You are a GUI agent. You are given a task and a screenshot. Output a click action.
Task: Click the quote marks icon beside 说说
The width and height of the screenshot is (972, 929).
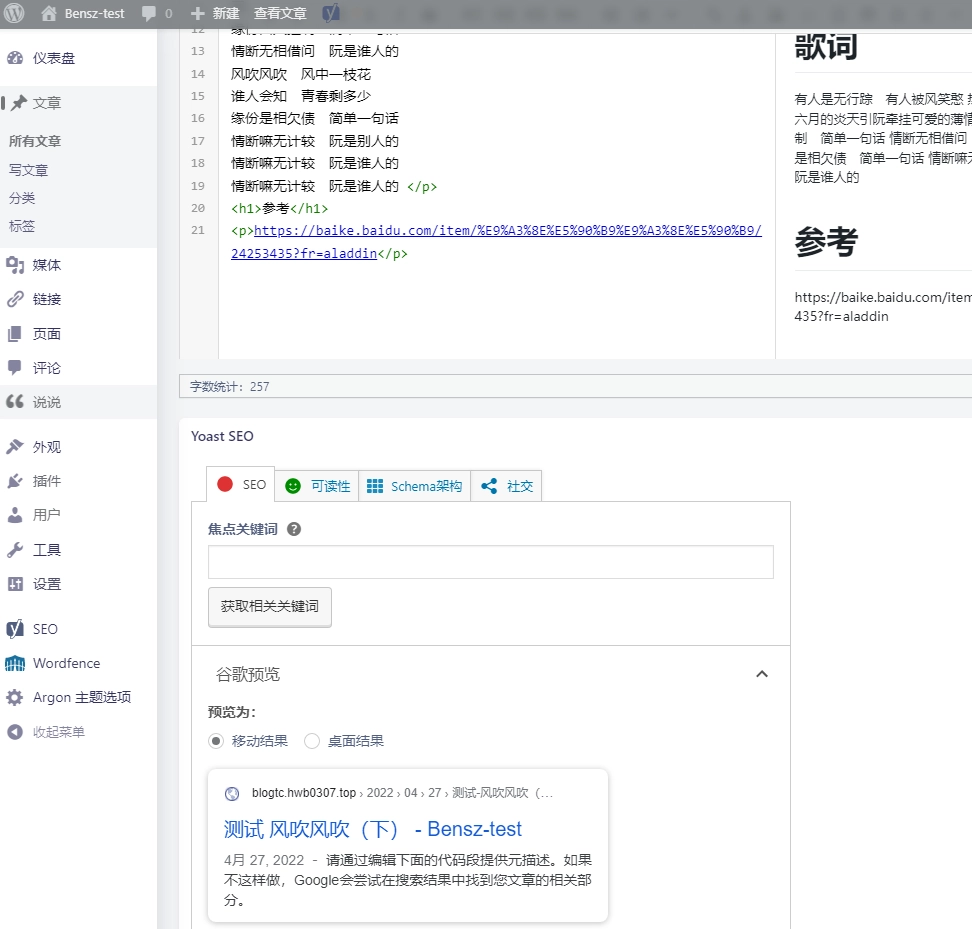point(15,402)
